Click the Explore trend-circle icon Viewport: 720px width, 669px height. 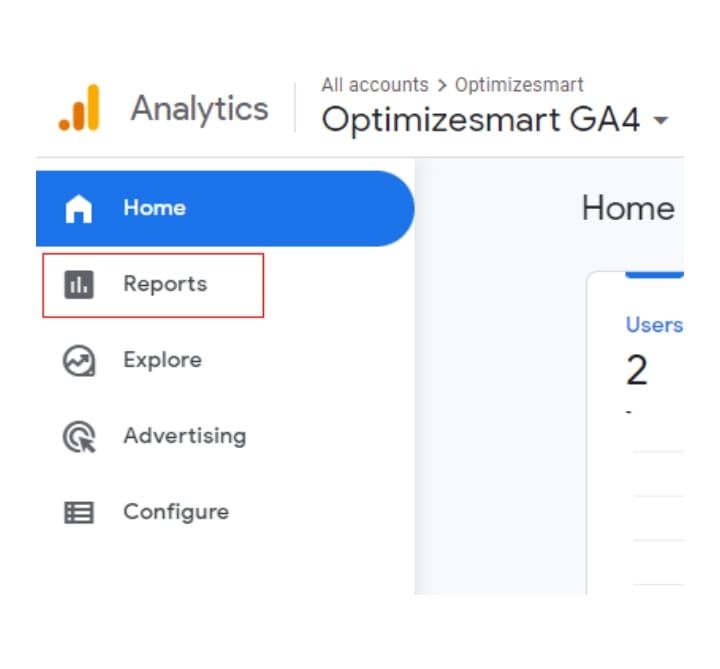pos(79,360)
